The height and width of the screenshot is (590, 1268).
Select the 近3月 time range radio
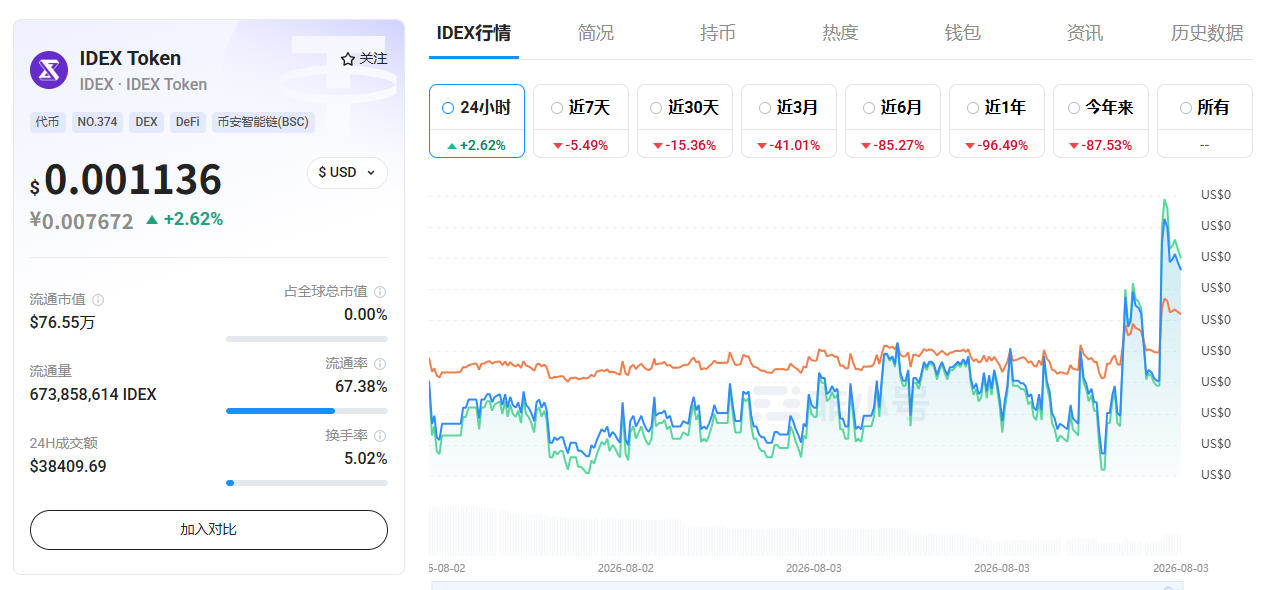point(765,107)
